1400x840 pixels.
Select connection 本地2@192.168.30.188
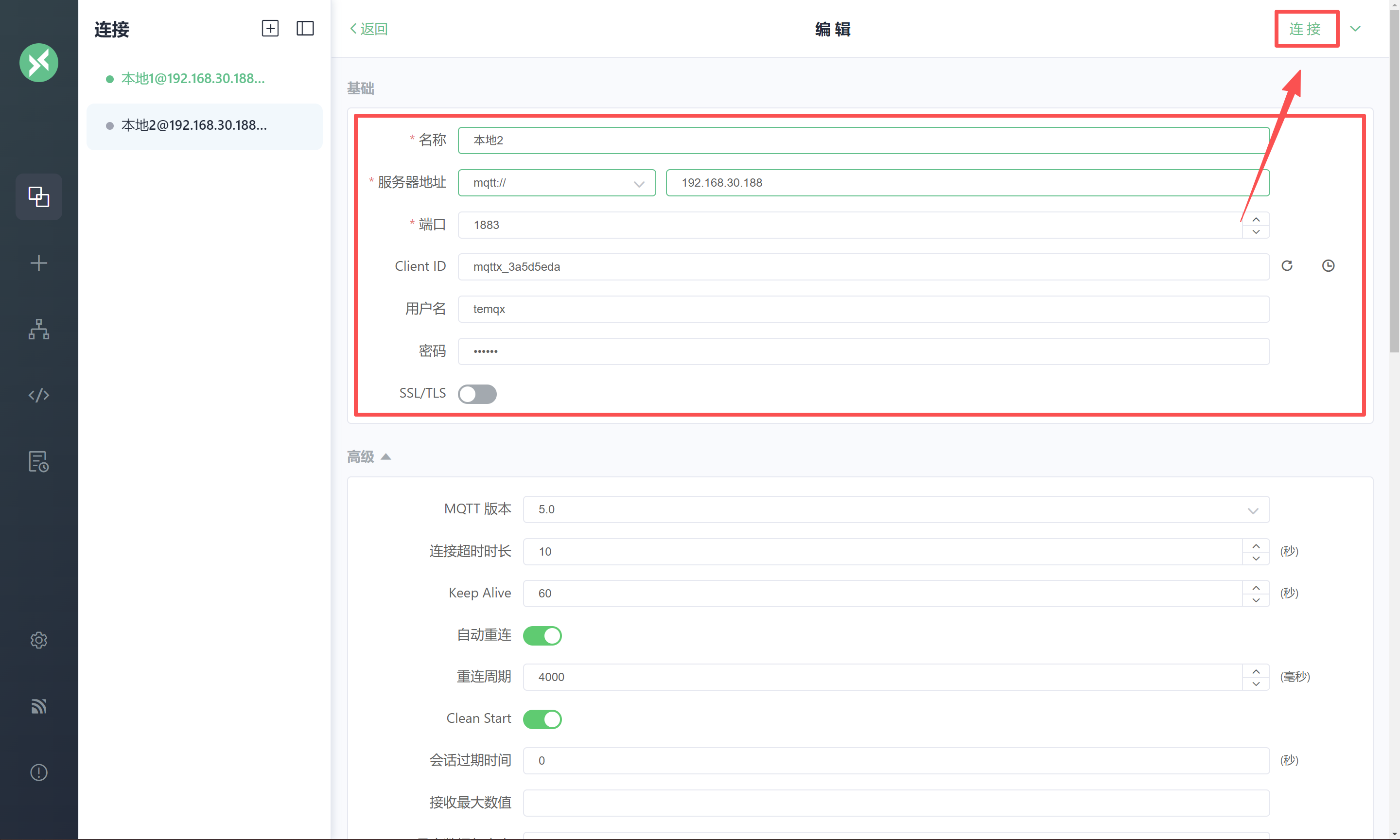pos(194,125)
